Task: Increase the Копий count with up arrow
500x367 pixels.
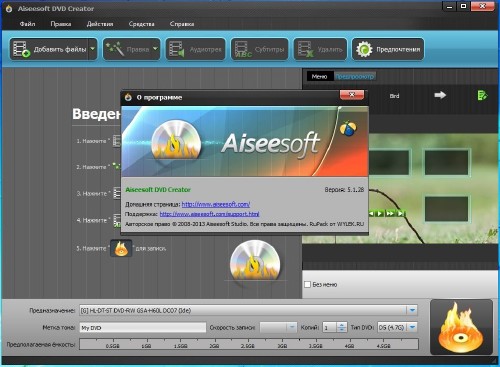Action: (342, 325)
